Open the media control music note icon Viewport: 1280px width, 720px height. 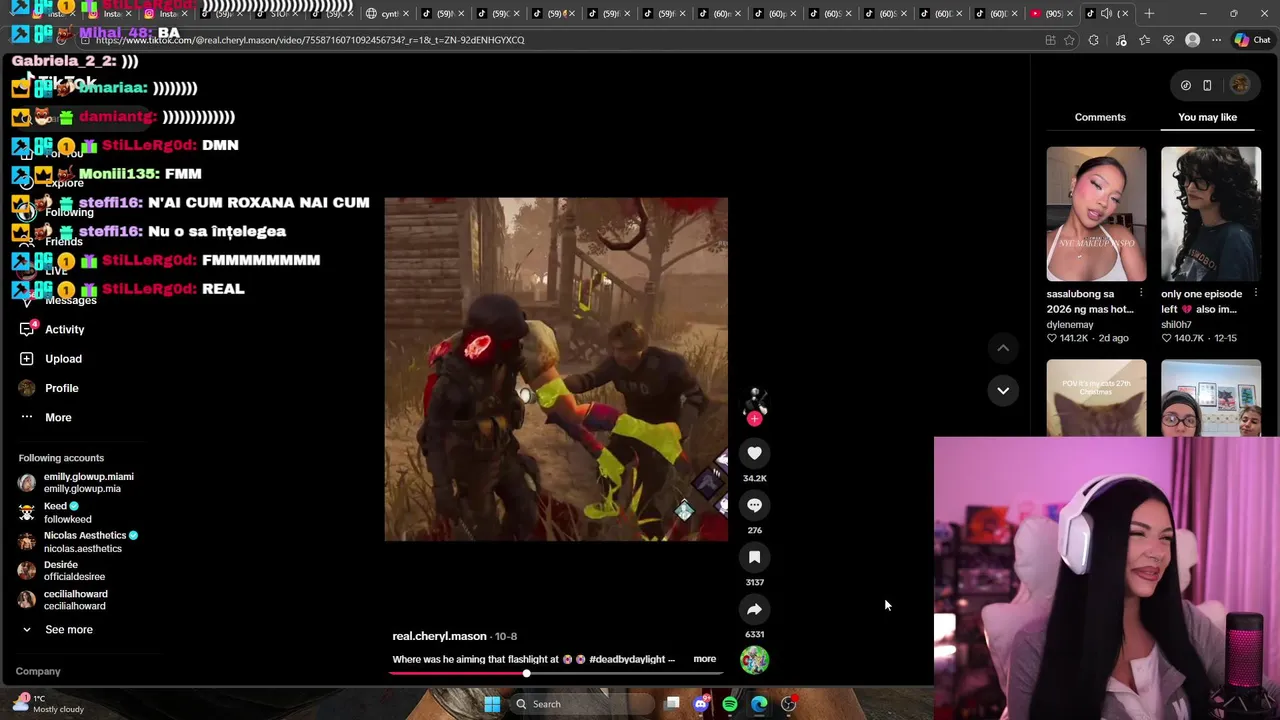tap(1120, 40)
